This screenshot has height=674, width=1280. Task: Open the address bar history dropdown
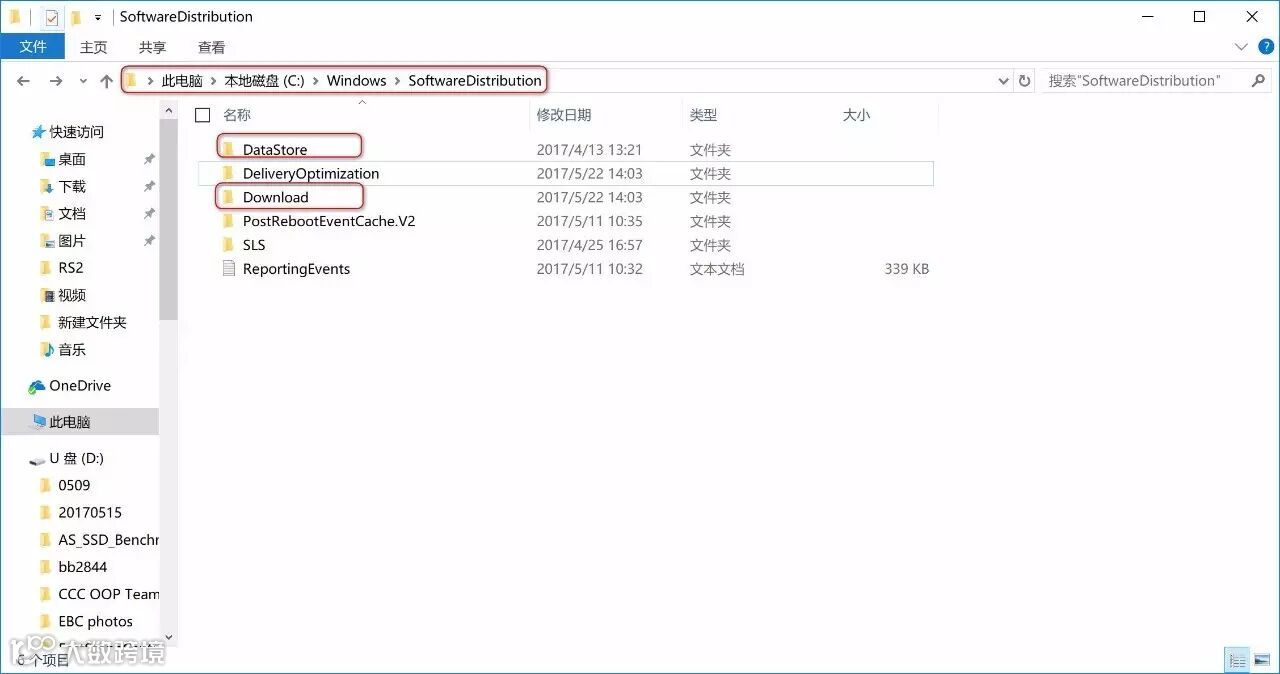point(1004,81)
